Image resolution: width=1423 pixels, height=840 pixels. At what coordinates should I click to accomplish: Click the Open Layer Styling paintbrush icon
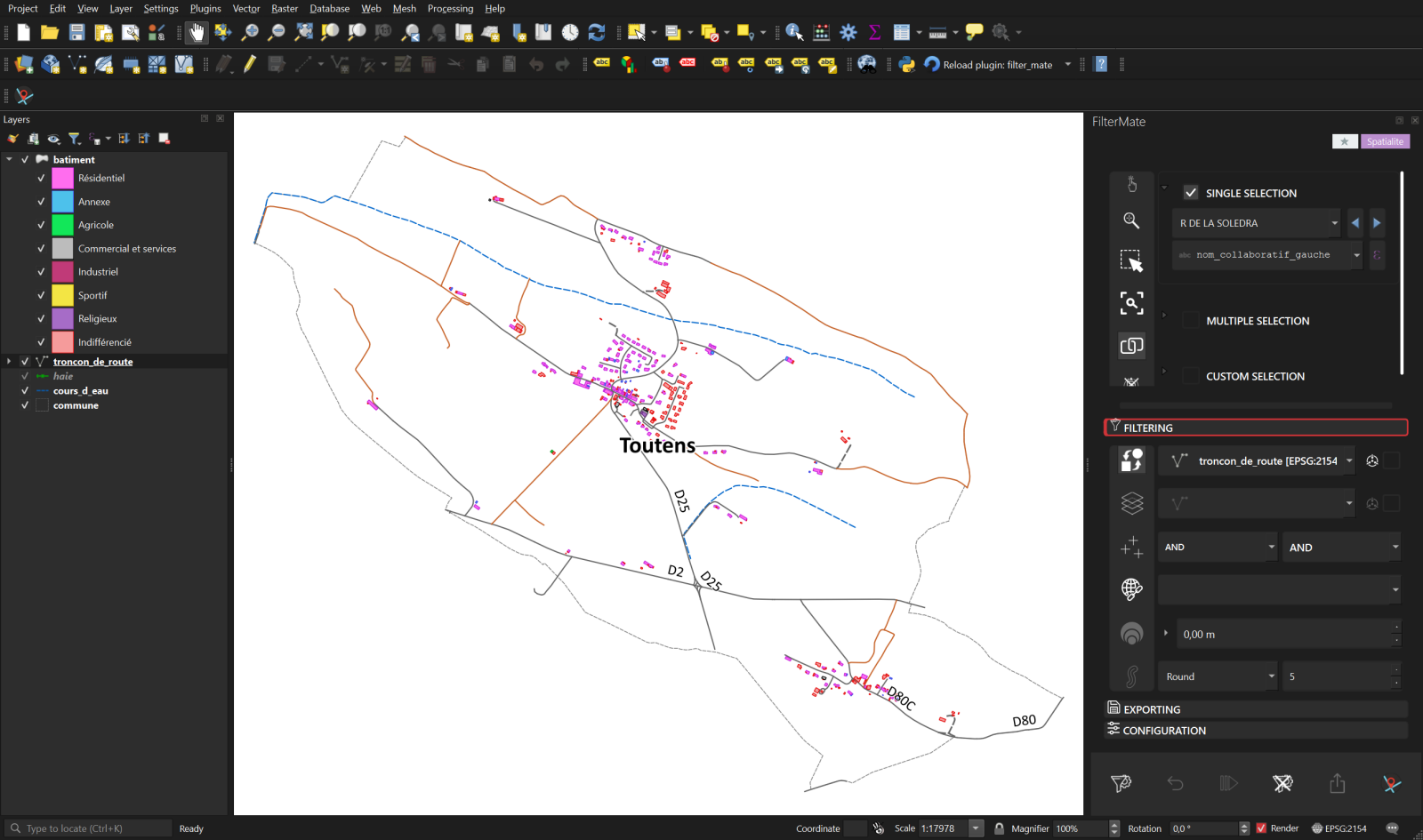(12, 139)
